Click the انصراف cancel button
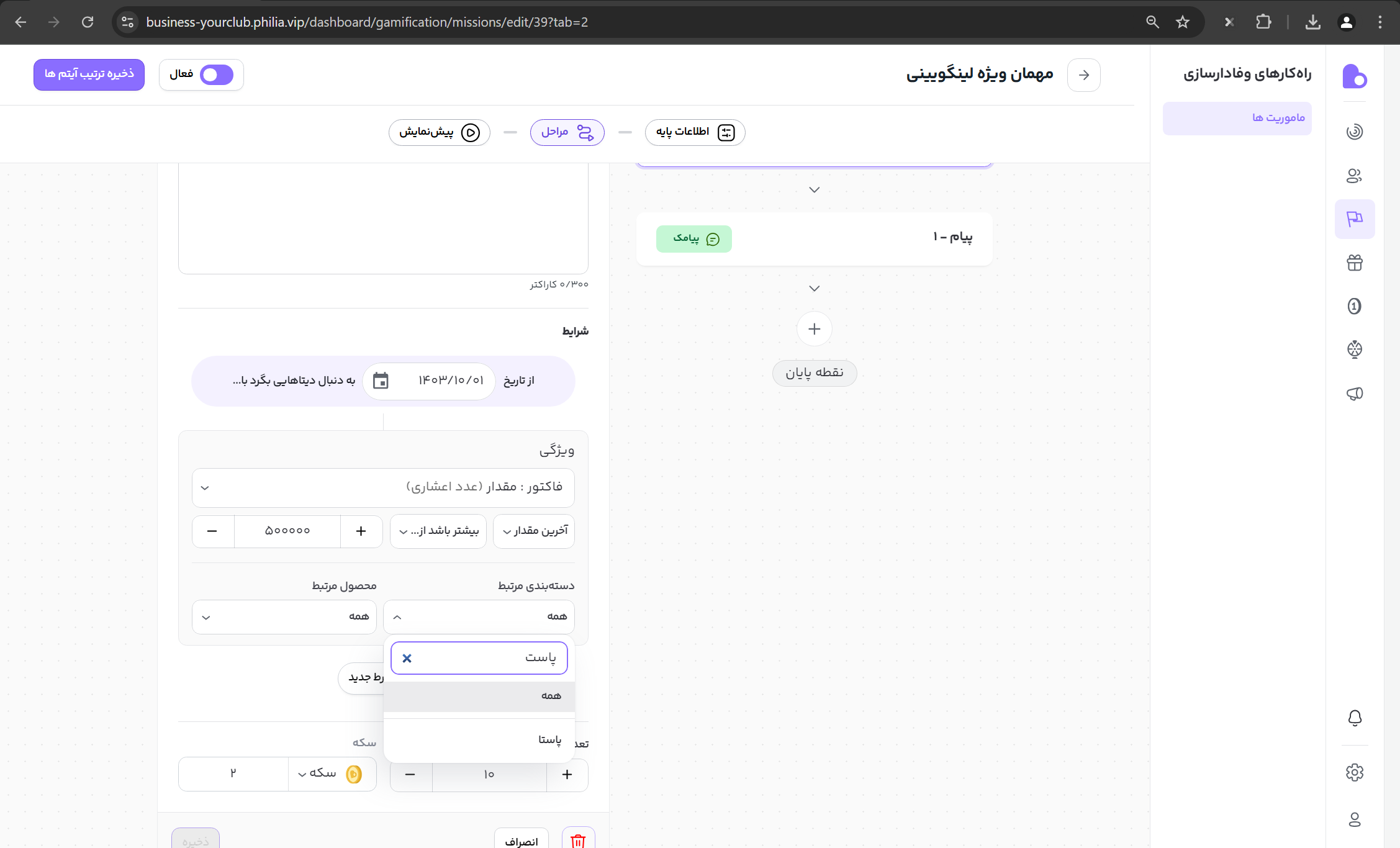The height and width of the screenshot is (848, 1400). point(522,841)
